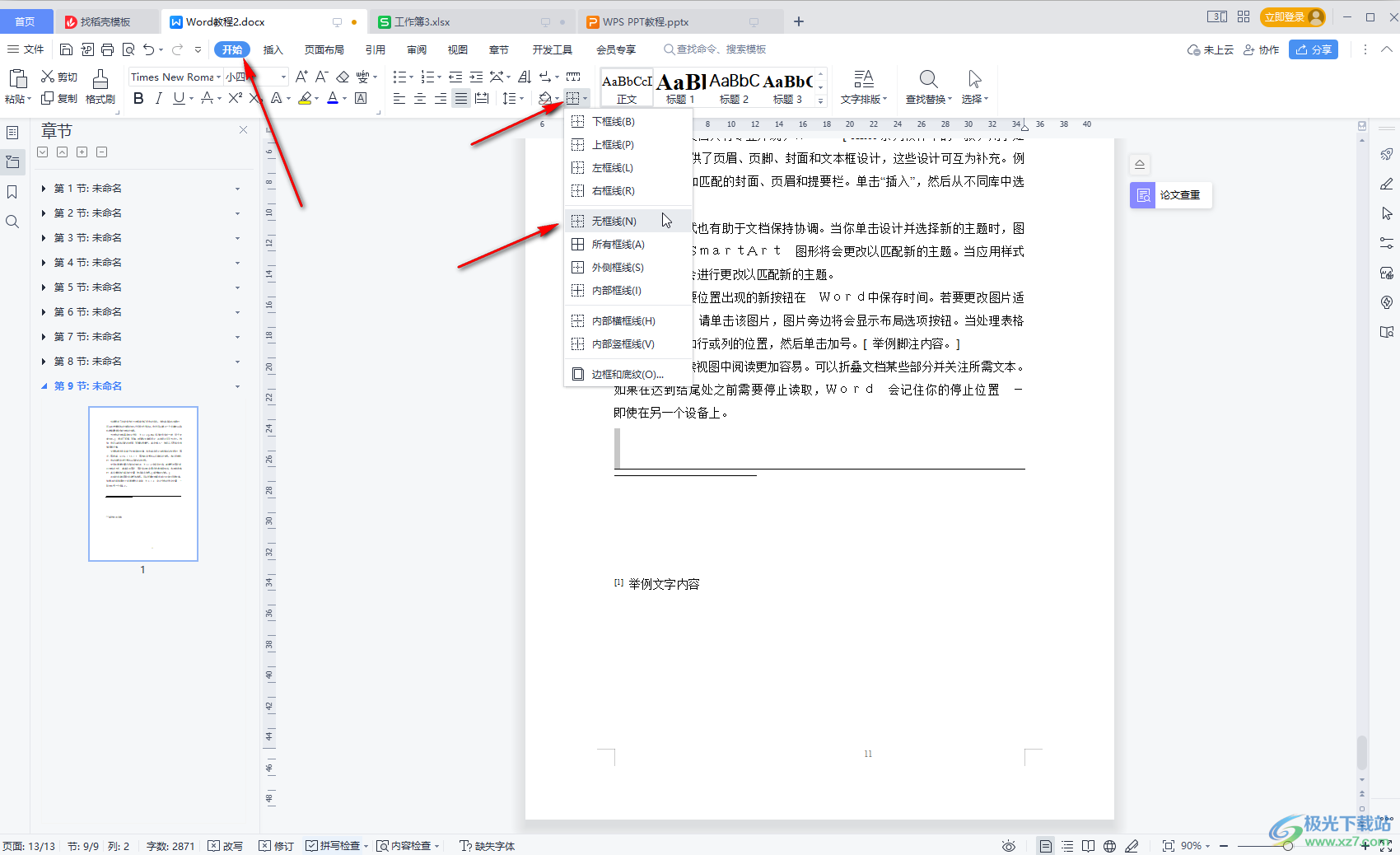Collapse 第 9 节 in chapter tree
Screen dimensions: 1400x855
click(x=44, y=386)
